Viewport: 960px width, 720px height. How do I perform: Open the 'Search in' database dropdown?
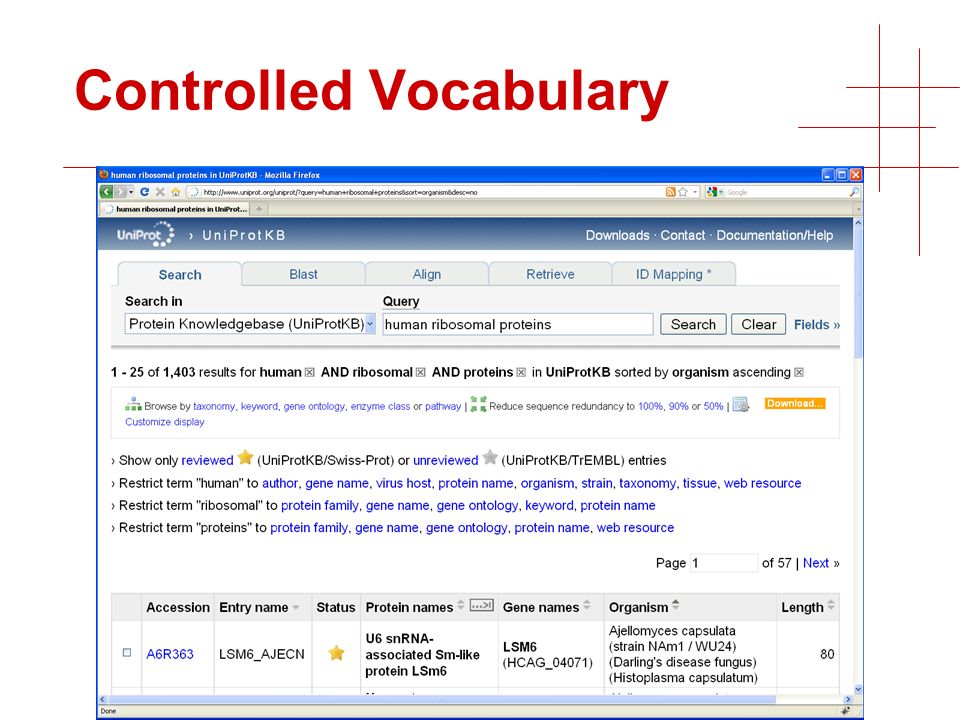pos(250,324)
